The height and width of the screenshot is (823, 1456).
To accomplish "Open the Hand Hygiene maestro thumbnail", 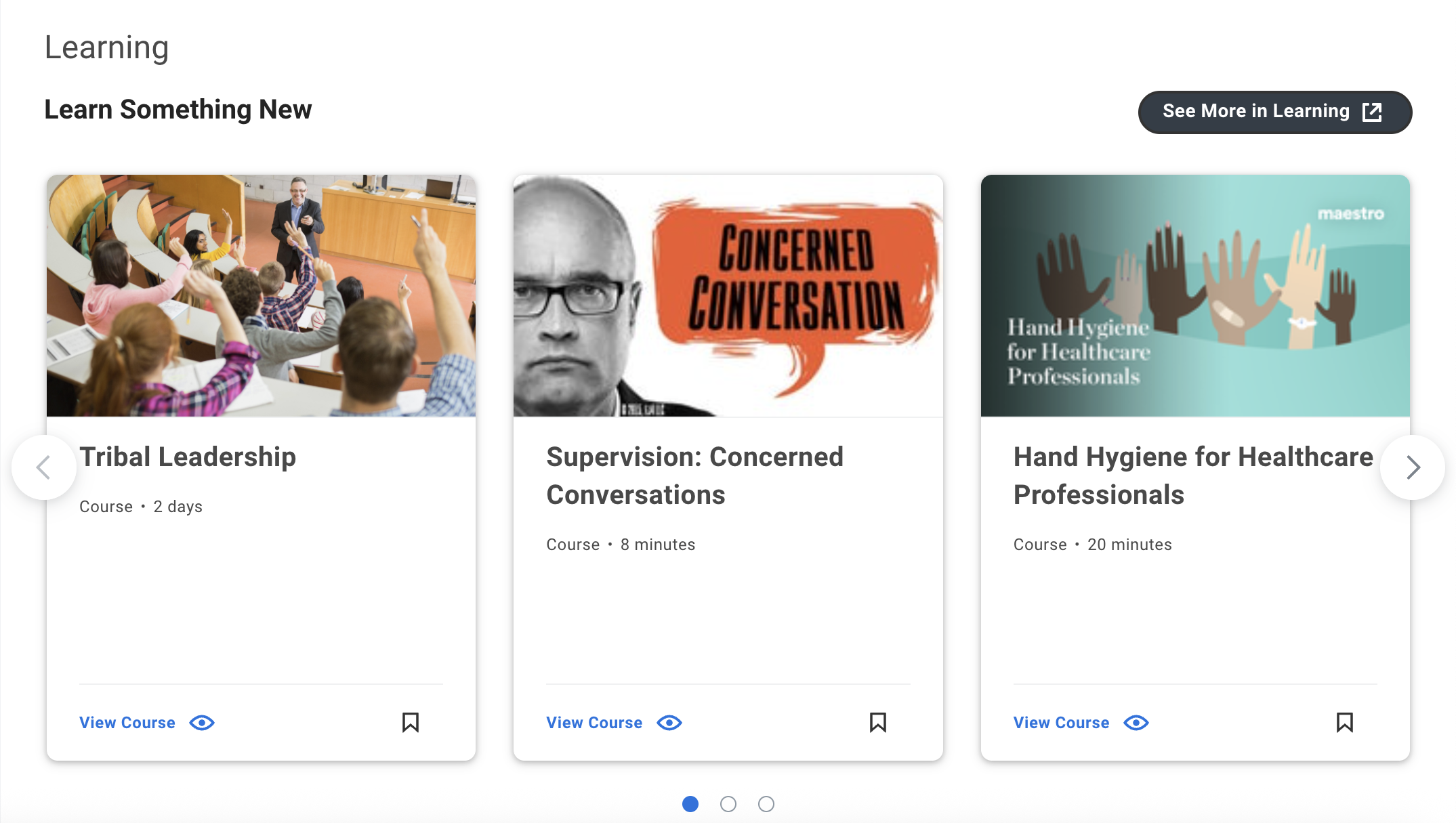I will 1195,295.
